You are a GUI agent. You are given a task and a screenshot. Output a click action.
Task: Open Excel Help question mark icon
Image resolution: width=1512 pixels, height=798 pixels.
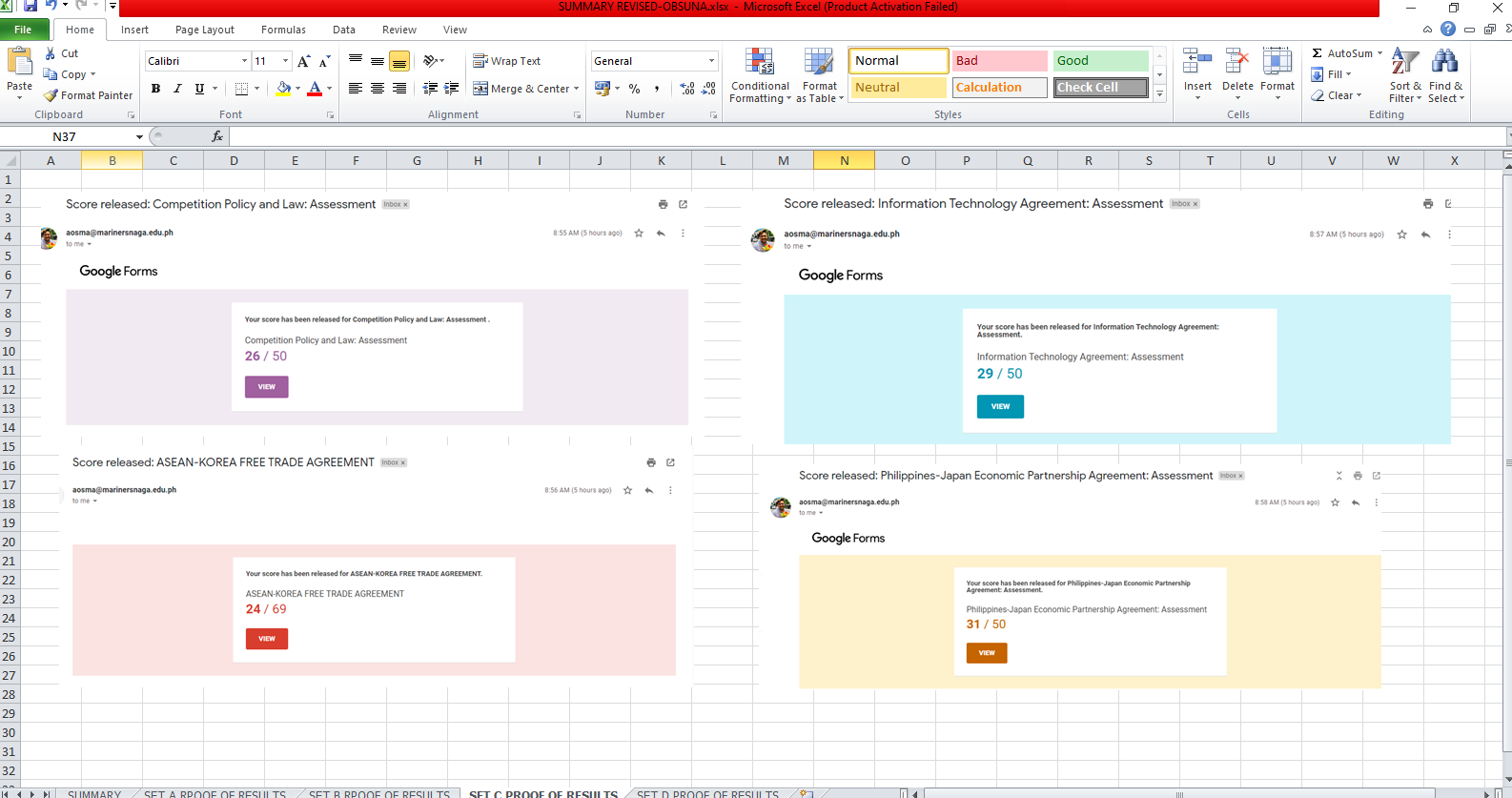coord(1448,30)
